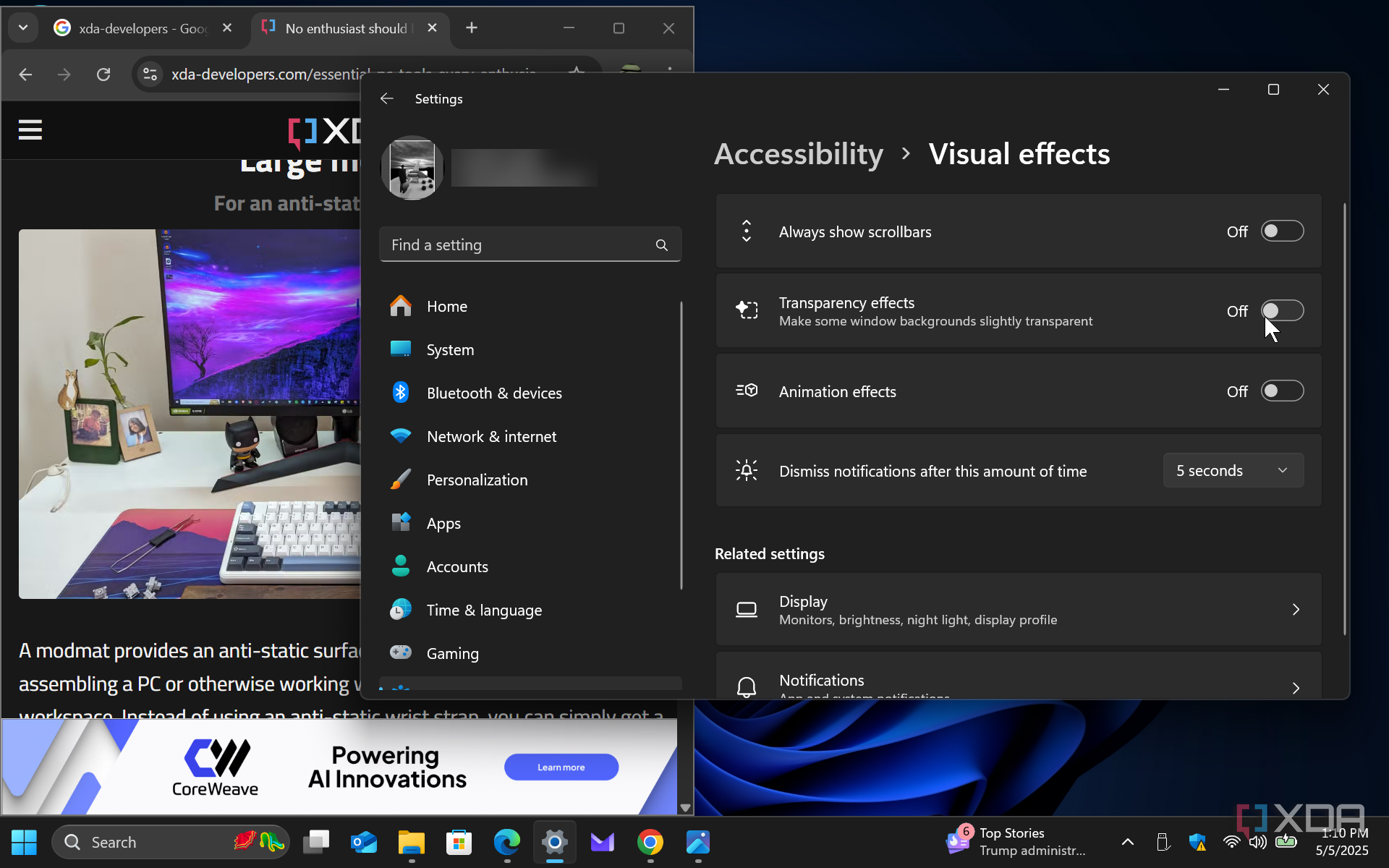Click the user profile avatar picture

412,168
